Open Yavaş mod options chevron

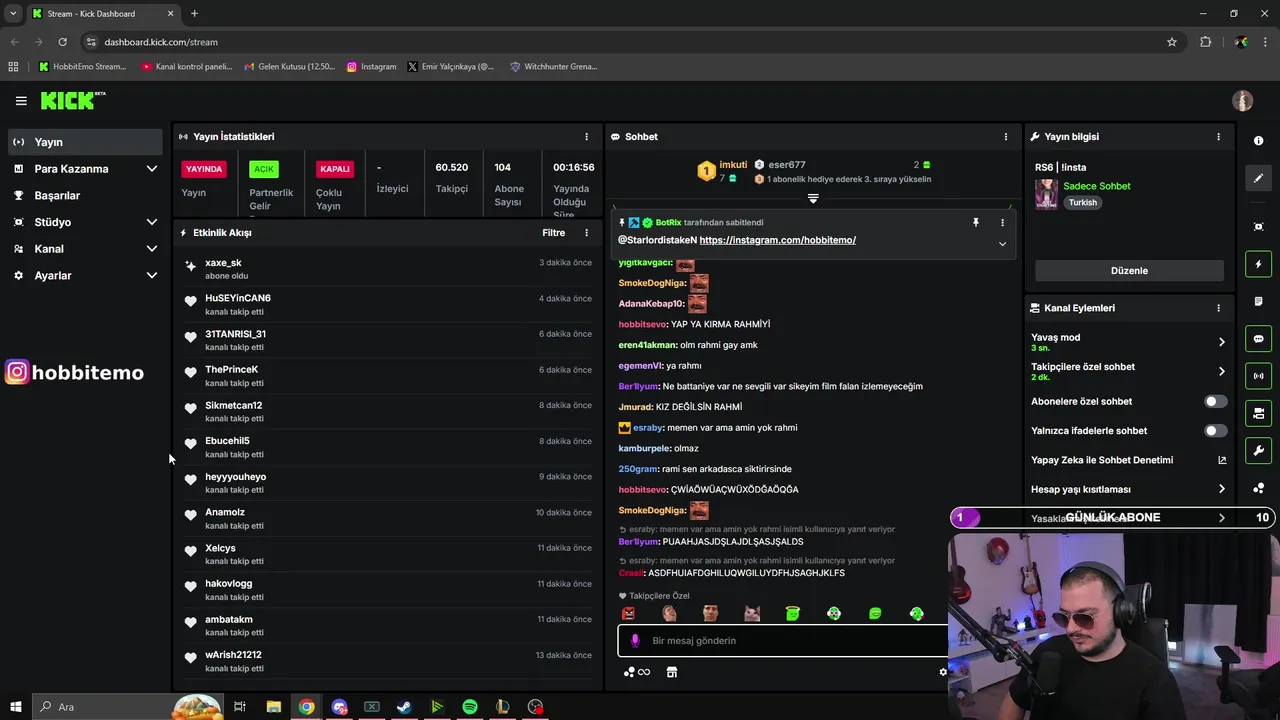point(1221,342)
